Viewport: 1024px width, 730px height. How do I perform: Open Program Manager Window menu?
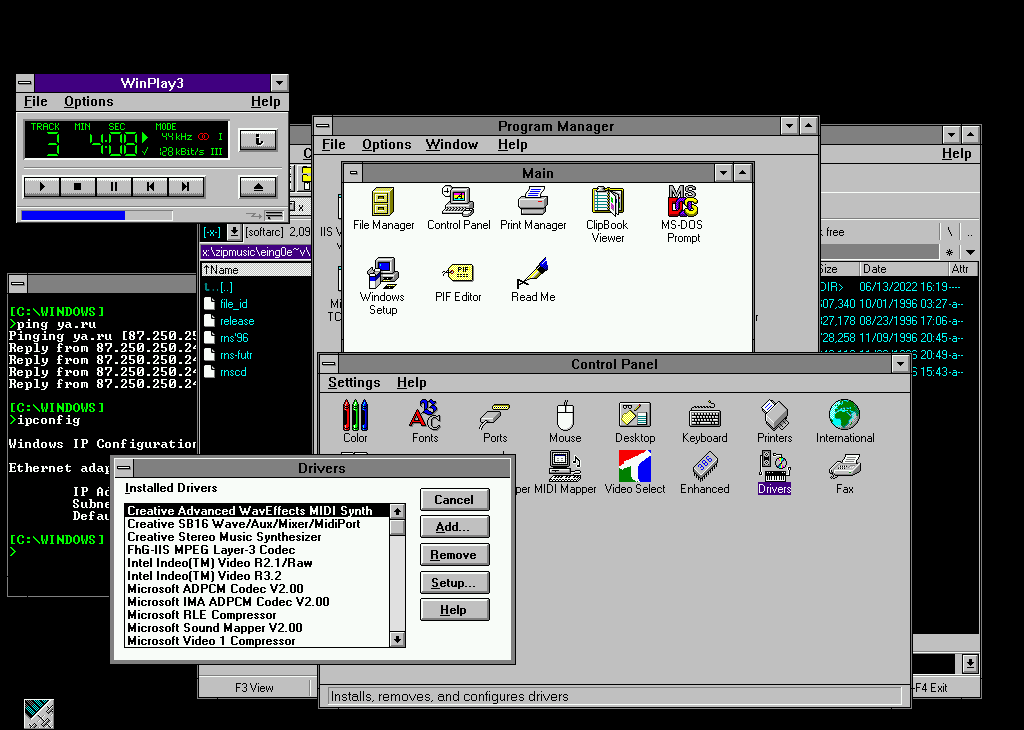[x=452, y=144]
